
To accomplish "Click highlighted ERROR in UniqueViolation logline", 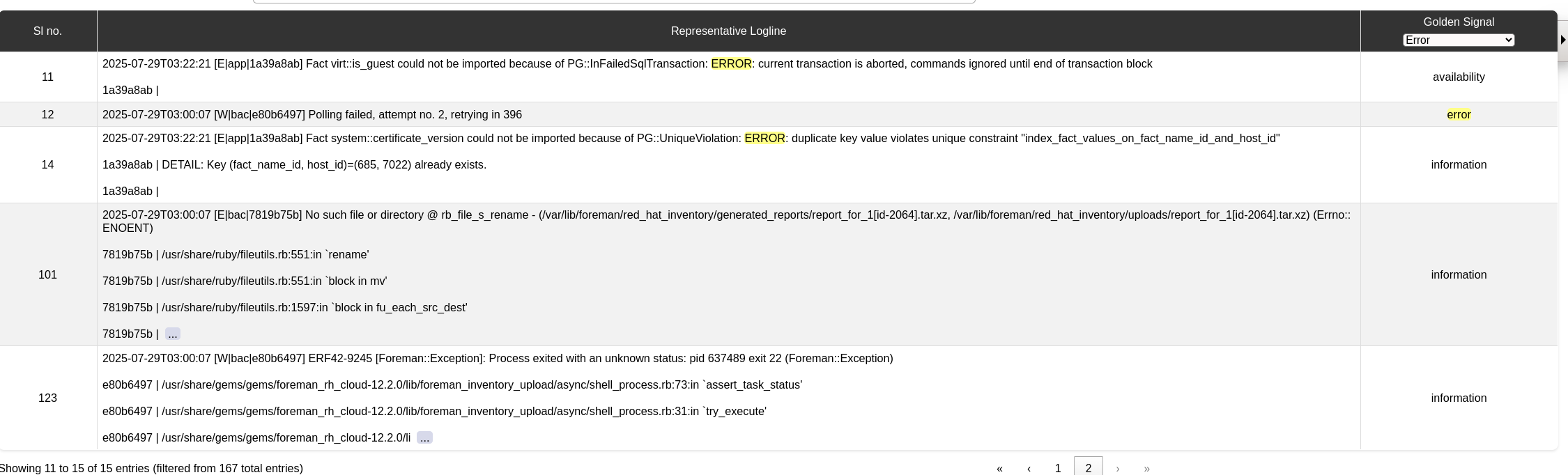I will [764, 139].
